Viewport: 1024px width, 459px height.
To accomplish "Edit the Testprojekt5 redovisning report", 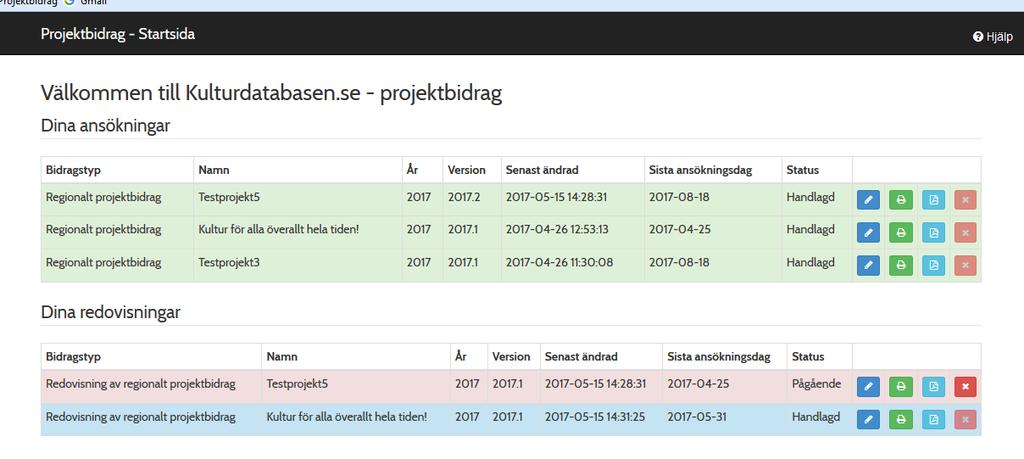I will coord(868,387).
